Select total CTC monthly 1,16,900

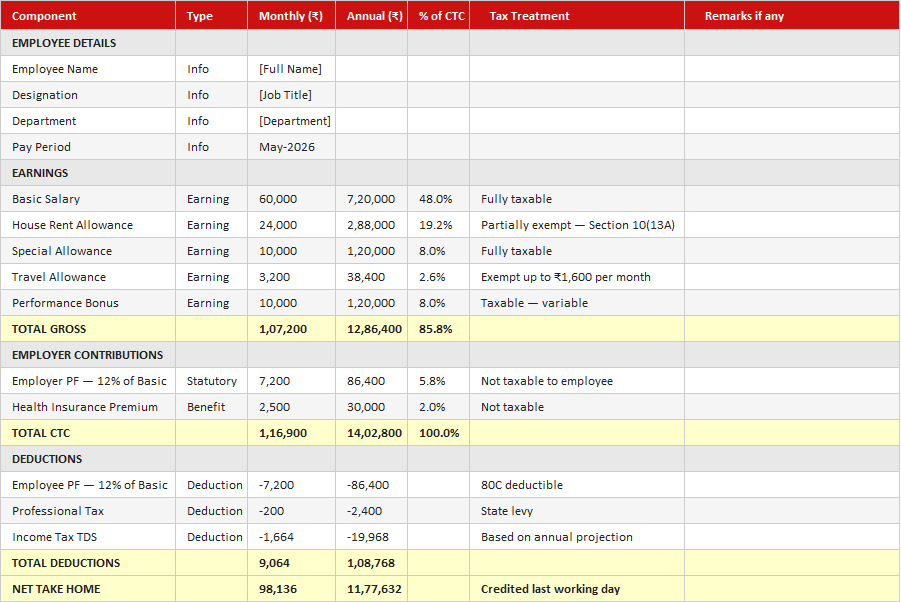point(291,433)
